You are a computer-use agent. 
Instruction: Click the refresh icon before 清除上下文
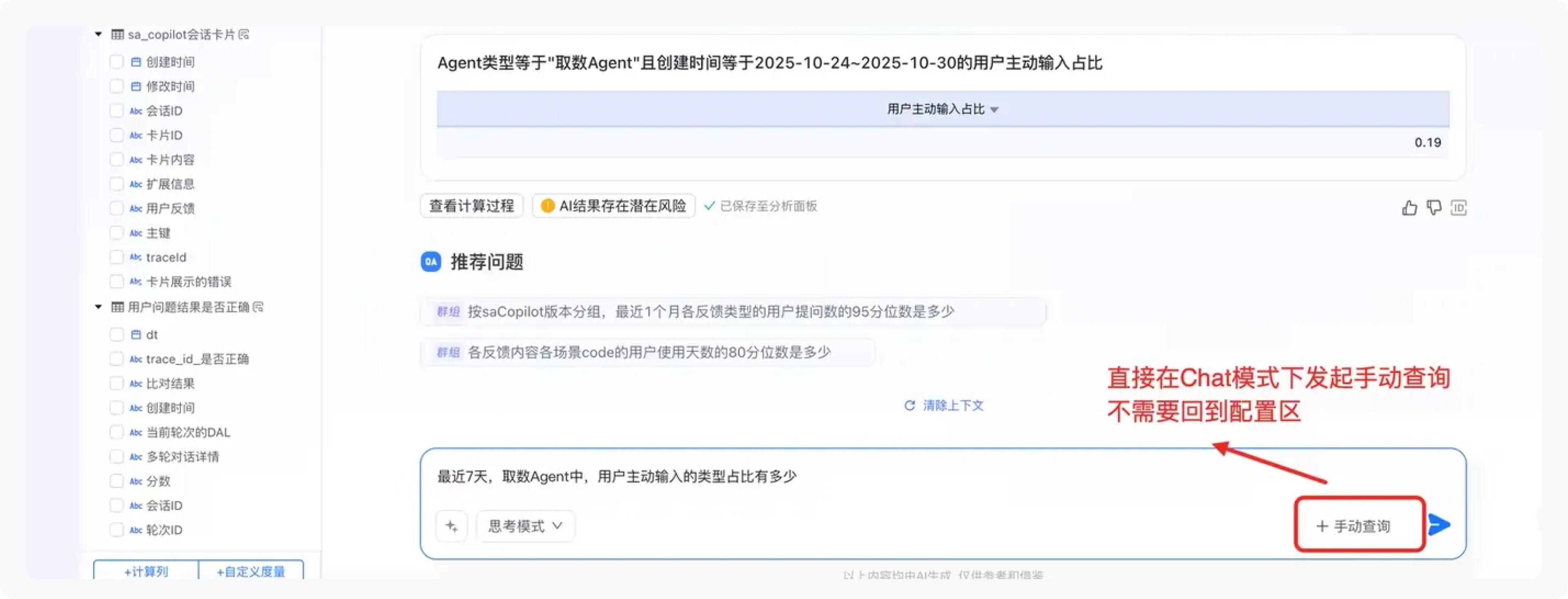[909, 405]
